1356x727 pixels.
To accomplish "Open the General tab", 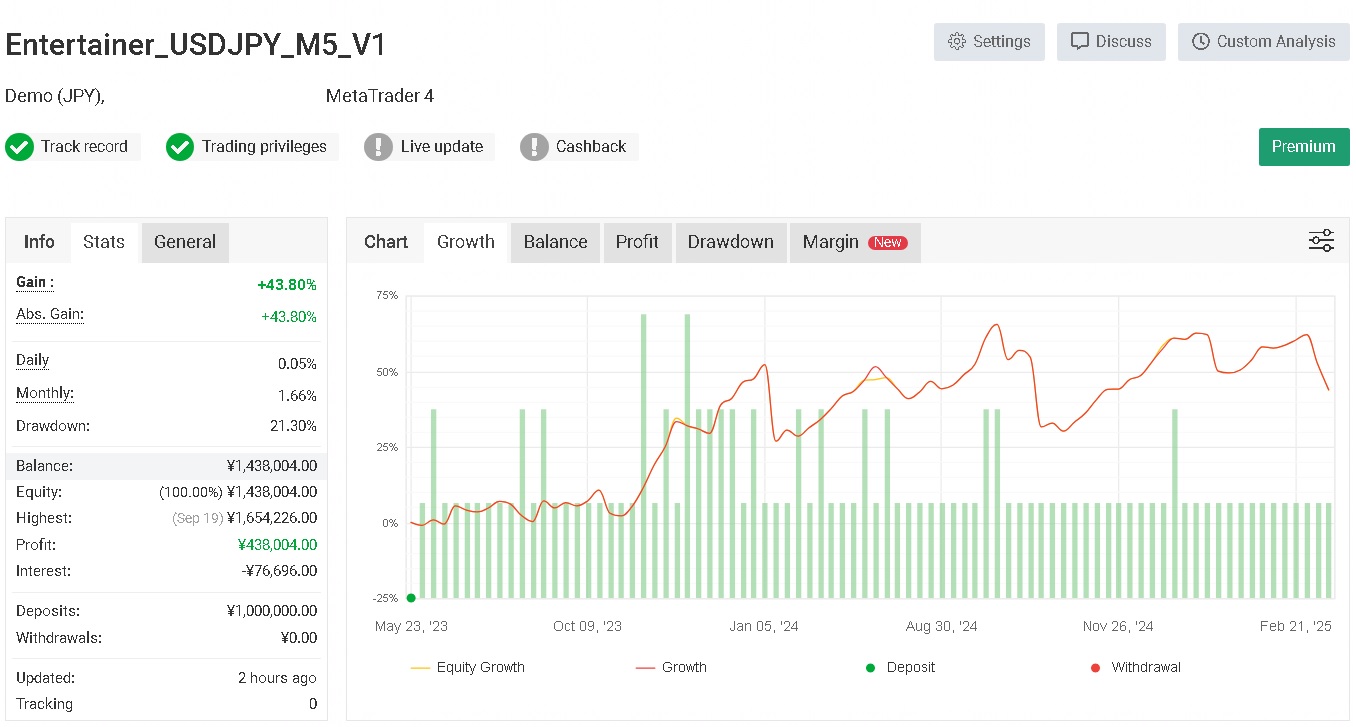I will coord(185,242).
